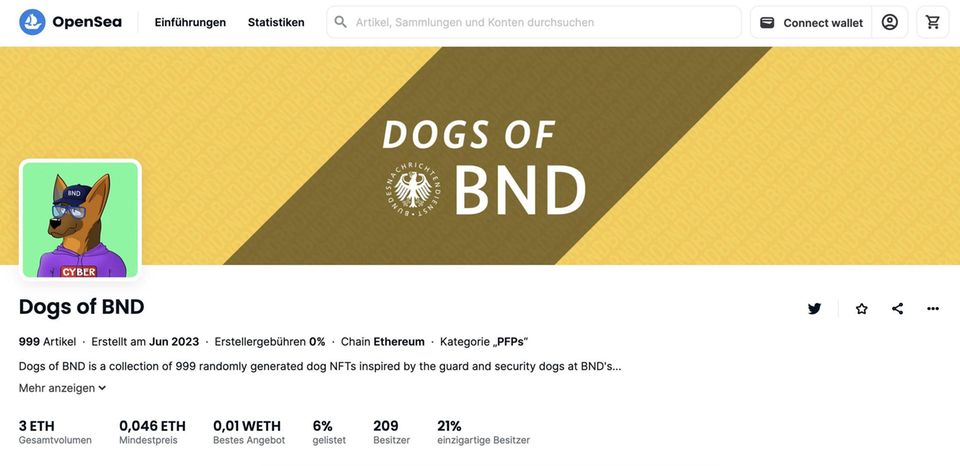Click the Ethereum chain link
The height and width of the screenshot is (466, 960).
[x=399, y=342]
